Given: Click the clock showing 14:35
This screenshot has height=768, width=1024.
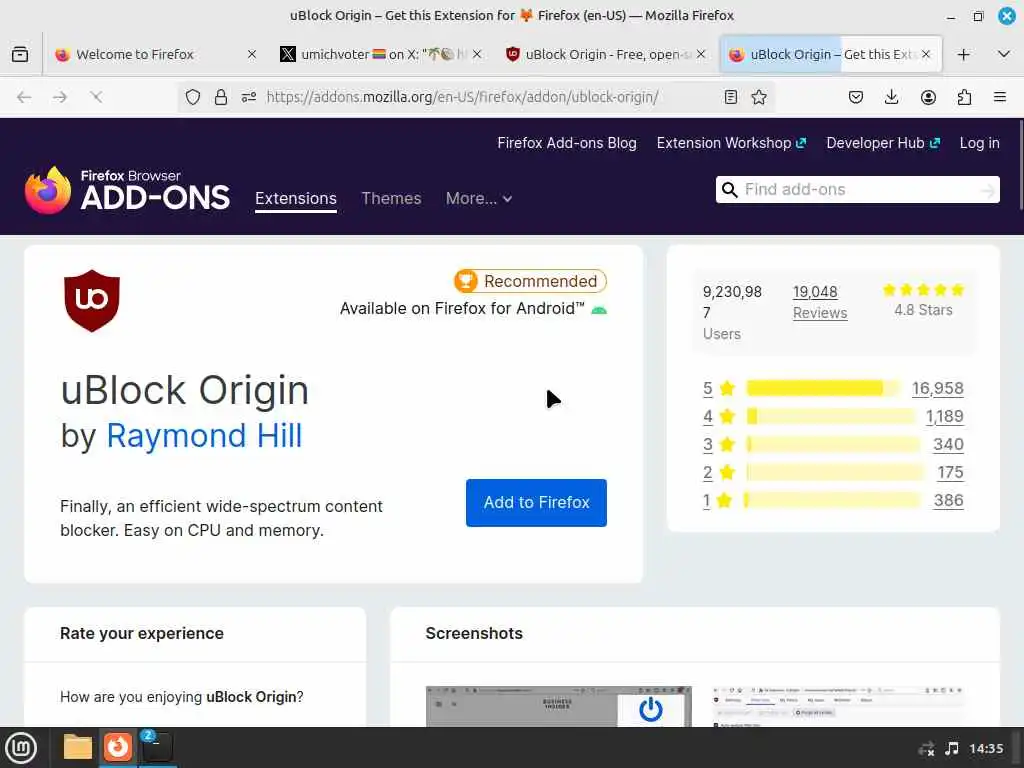Looking at the screenshot, I should 985,748.
